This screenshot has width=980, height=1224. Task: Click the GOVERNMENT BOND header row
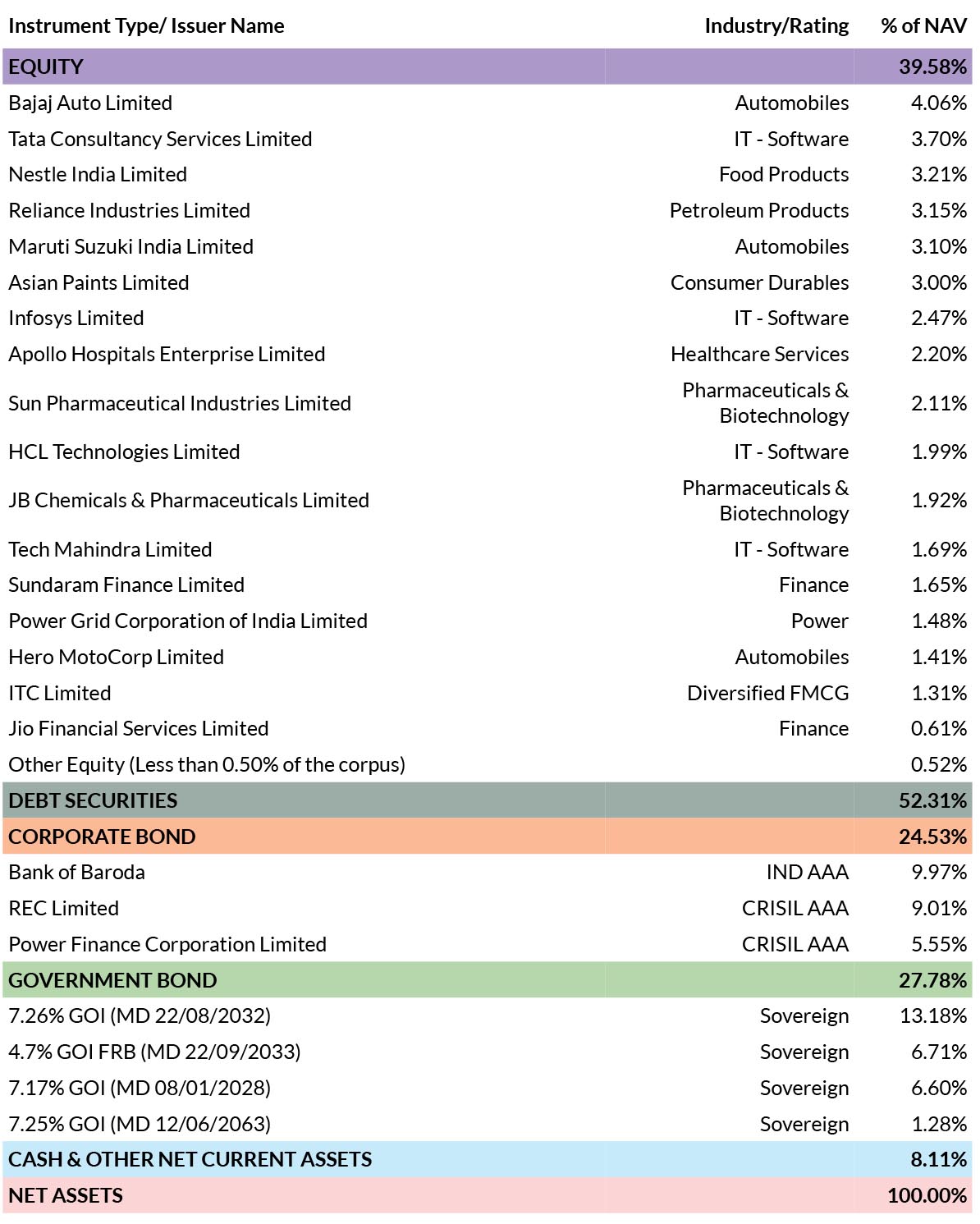pyautogui.click(x=488, y=980)
